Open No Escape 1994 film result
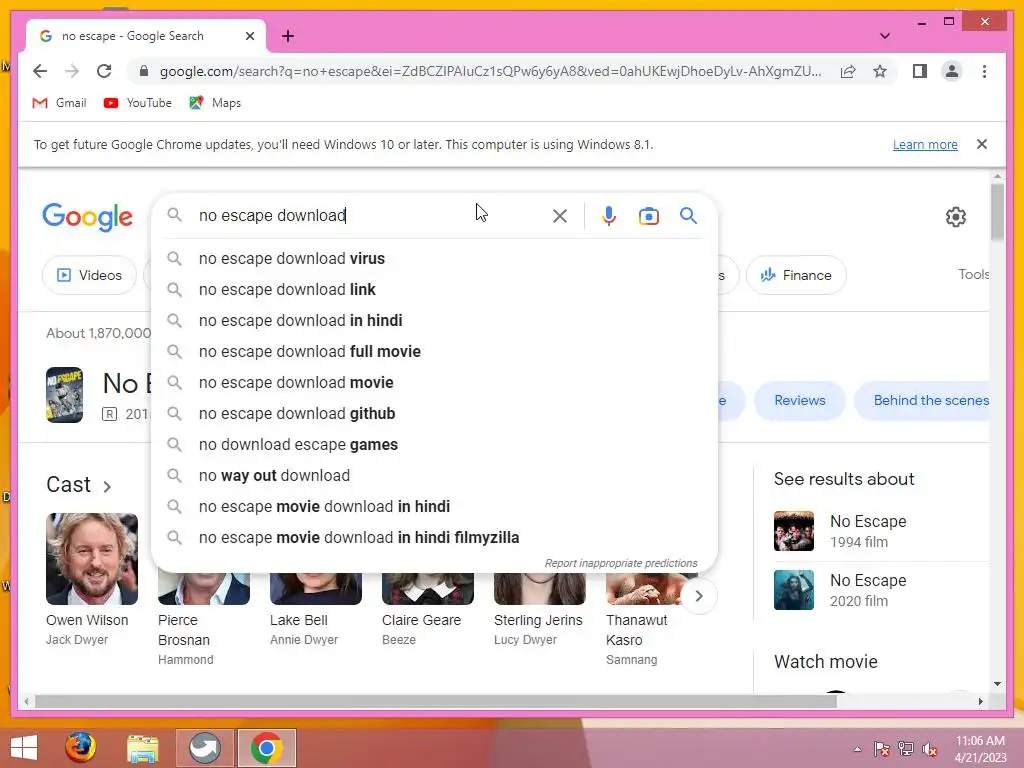Viewport: 1024px width, 768px height. [x=881, y=531]
